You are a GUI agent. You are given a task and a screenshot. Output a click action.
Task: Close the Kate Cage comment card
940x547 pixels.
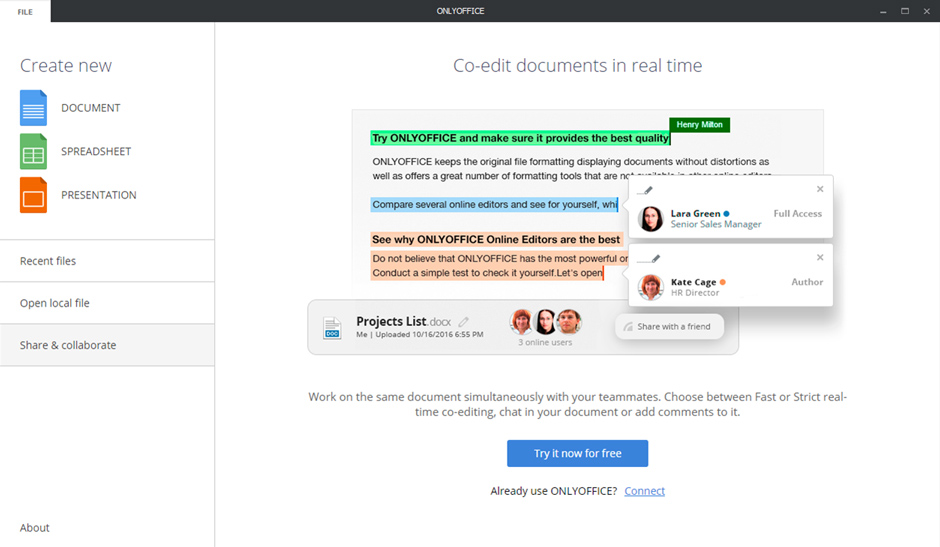click(x=820, y=257)
